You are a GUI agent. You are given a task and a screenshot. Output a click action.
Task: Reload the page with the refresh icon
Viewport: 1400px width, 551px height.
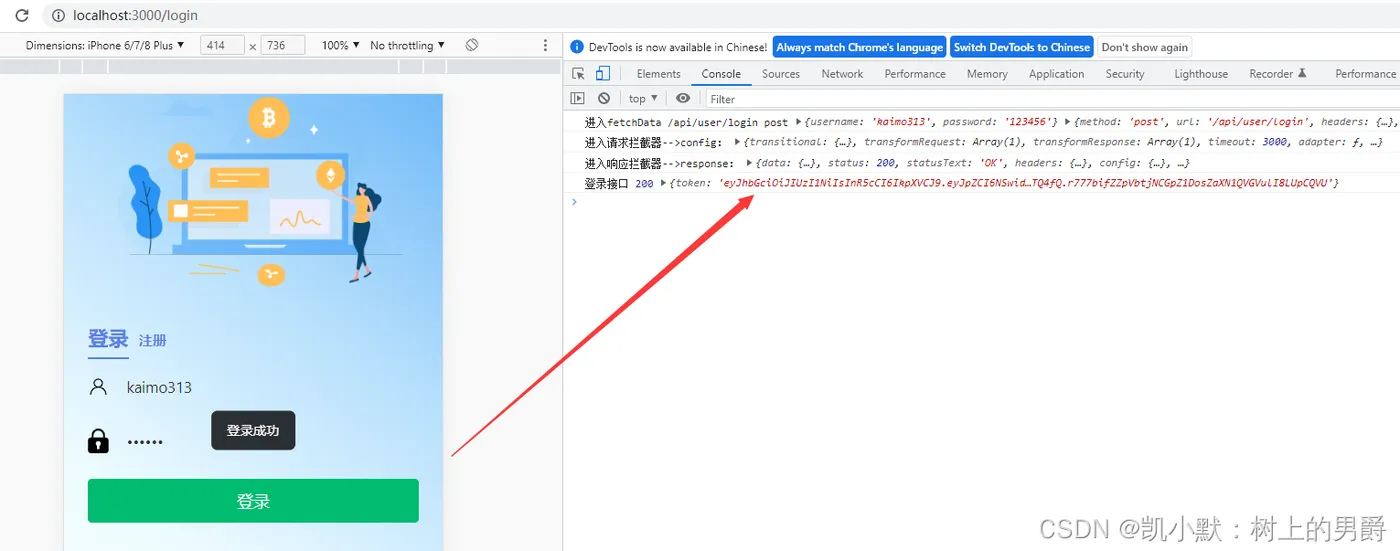click(21, 16)
